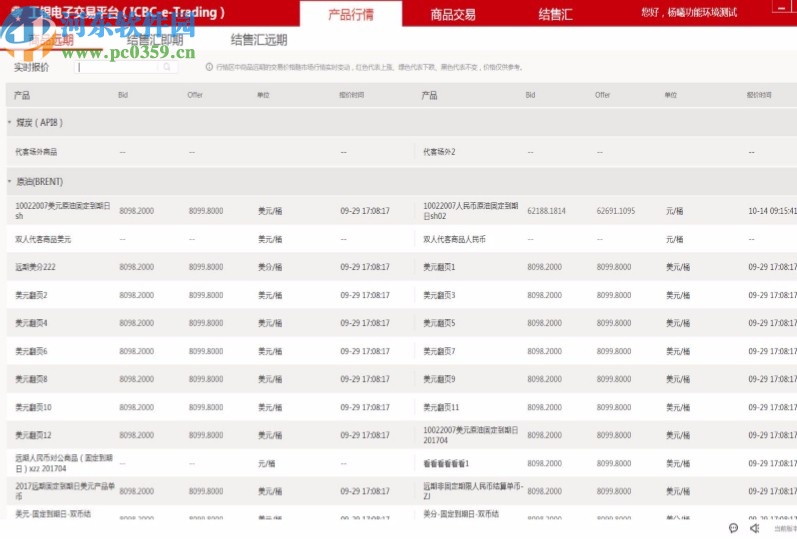Select the 代客场外商品 row
This screenshot has height=539, width=797.
(210, 152)
